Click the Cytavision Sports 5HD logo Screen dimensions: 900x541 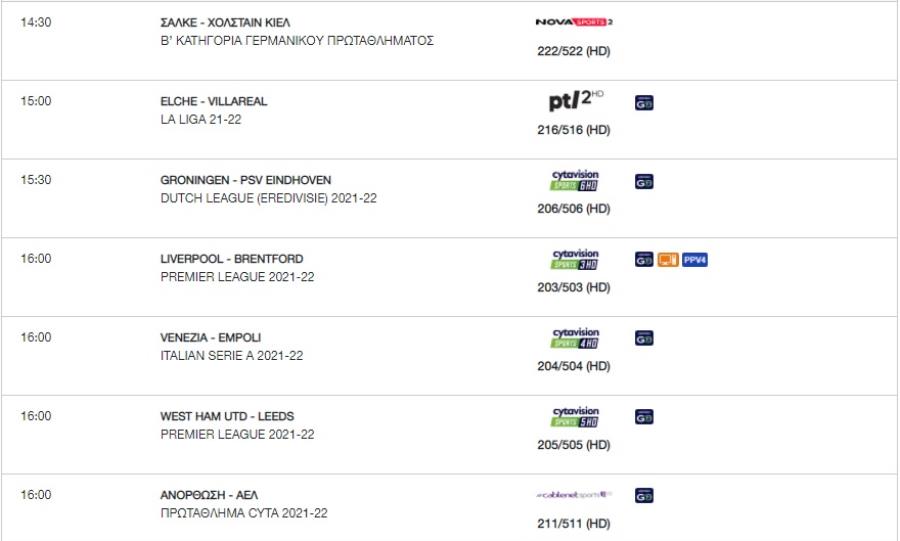575,417
